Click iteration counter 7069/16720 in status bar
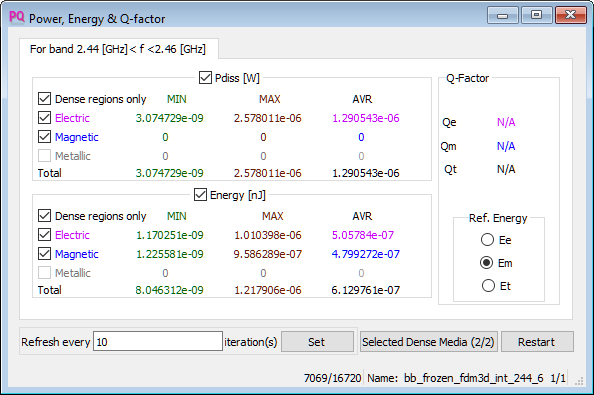Viewport: 594px width, 395px height. (x=333, y=378)
